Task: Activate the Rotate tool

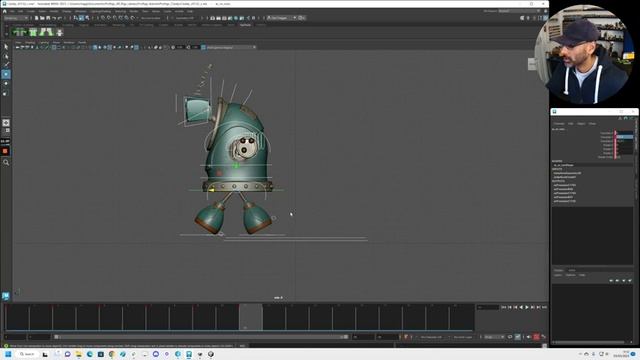Action: (x=6, y=84)
